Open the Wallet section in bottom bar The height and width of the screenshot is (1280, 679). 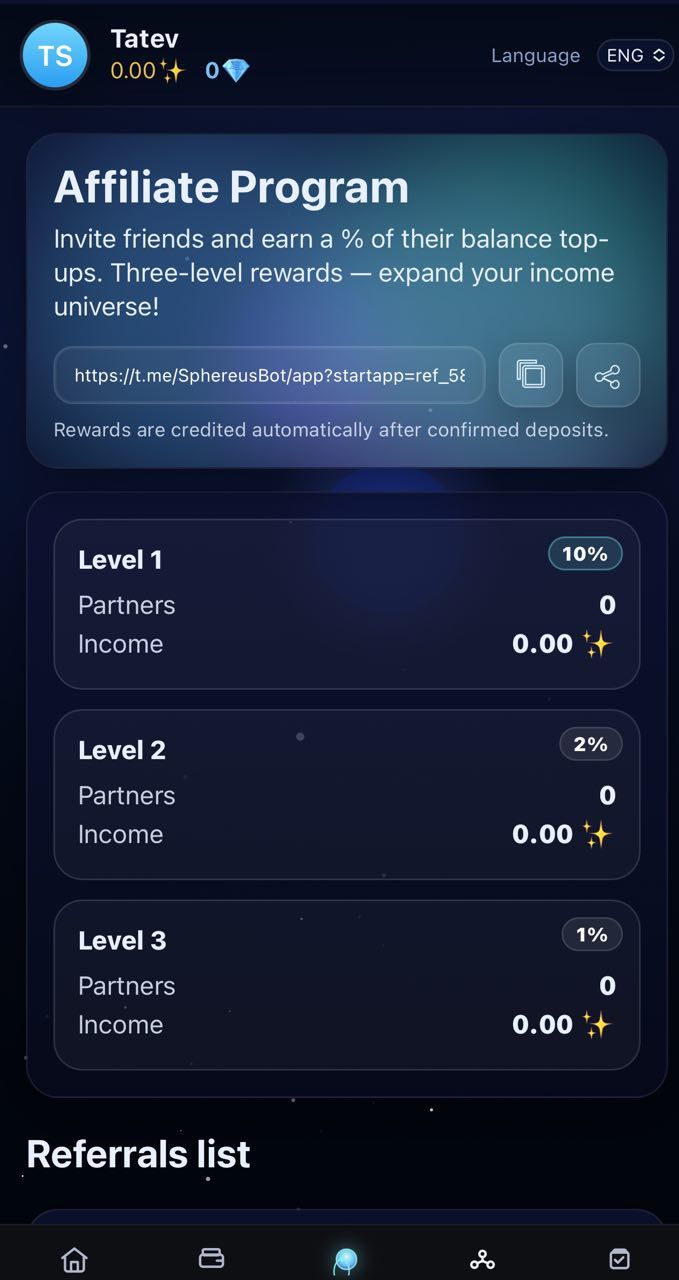(x=211, y=1258)
